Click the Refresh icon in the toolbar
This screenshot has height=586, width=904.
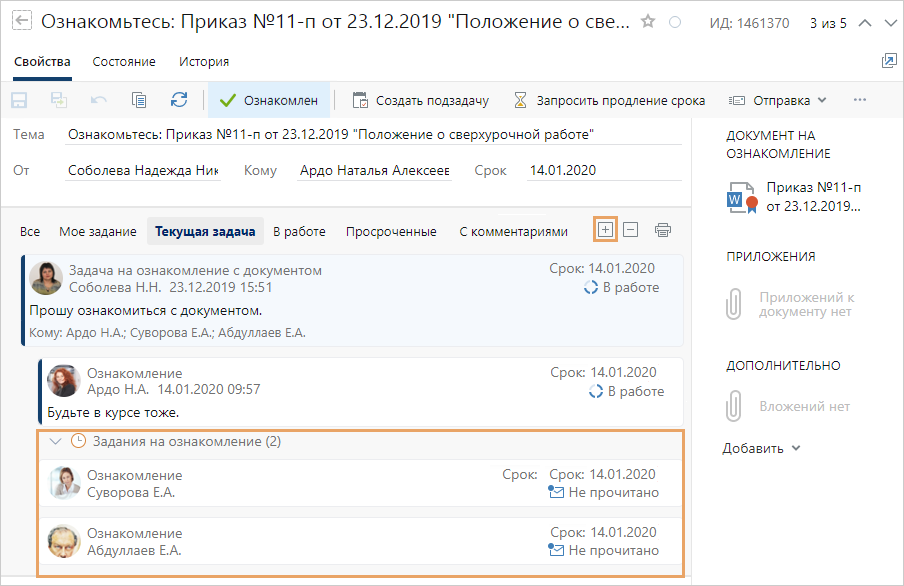[177, 99]
